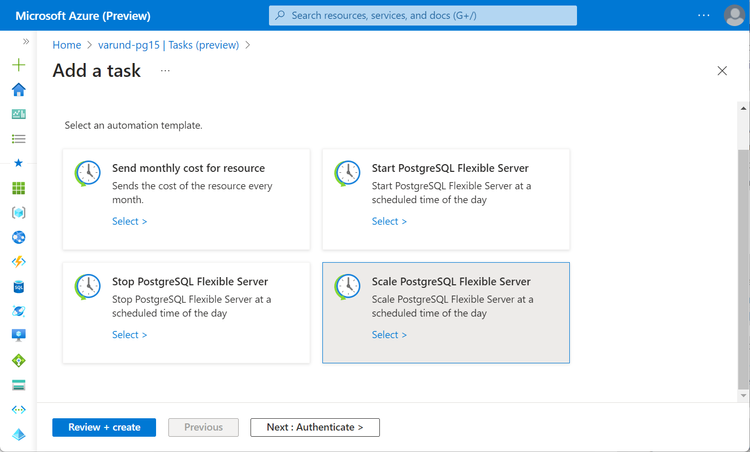Open All services list icon

coord(18,139)
